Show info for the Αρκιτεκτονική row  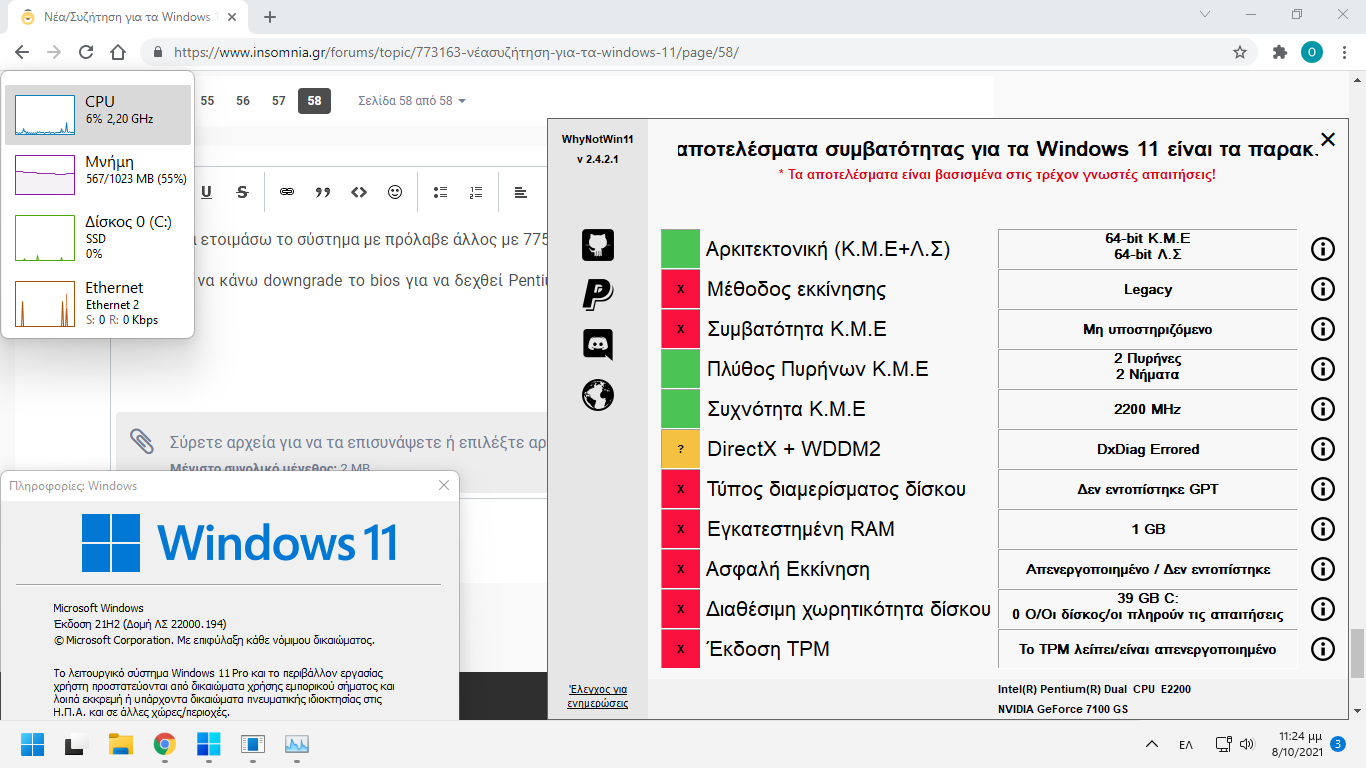(x=1322, y=249)
